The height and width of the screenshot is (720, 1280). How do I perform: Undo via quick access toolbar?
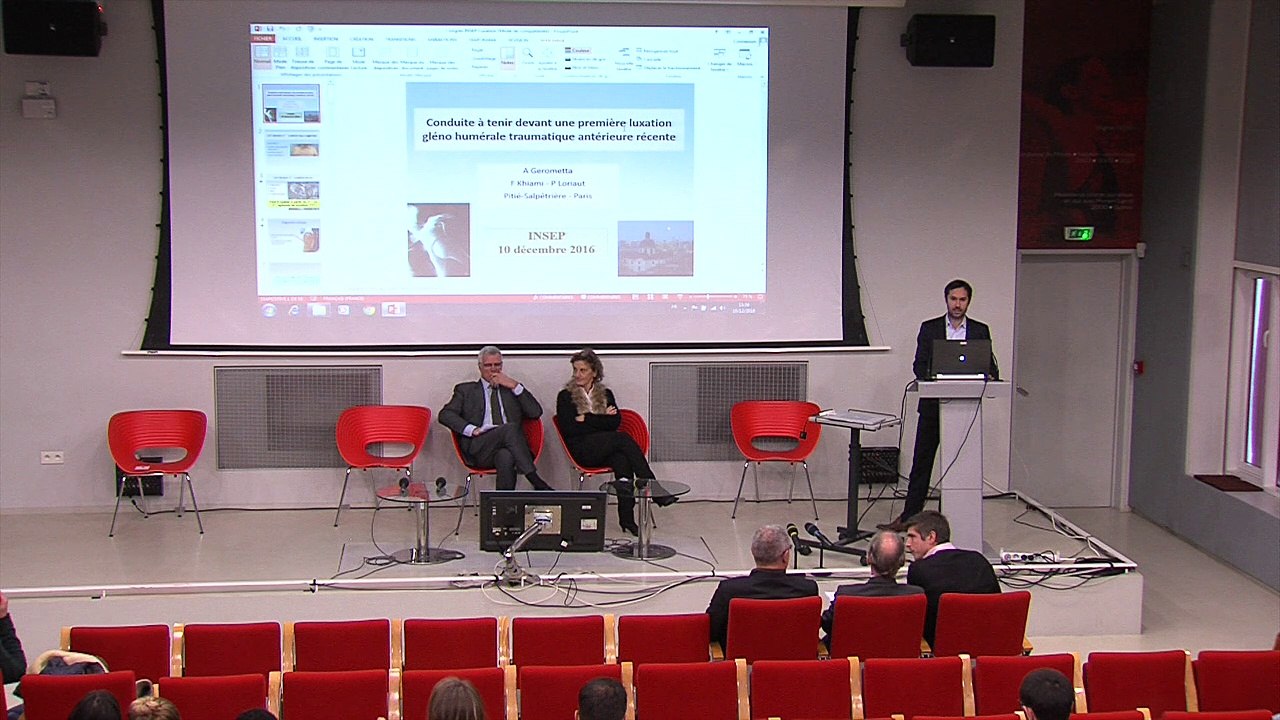pos(282,28)
